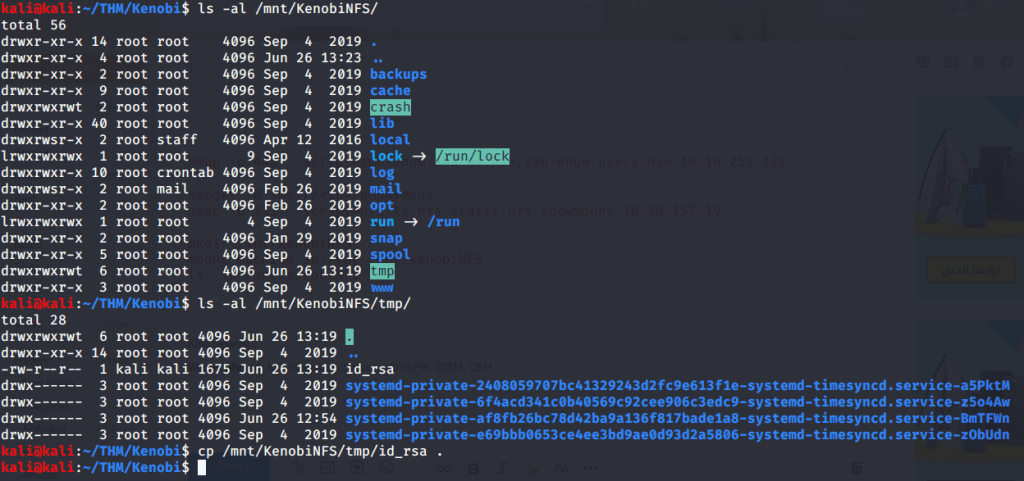Click the local directory entry
1024x481 pixels.
coord(390,140)
